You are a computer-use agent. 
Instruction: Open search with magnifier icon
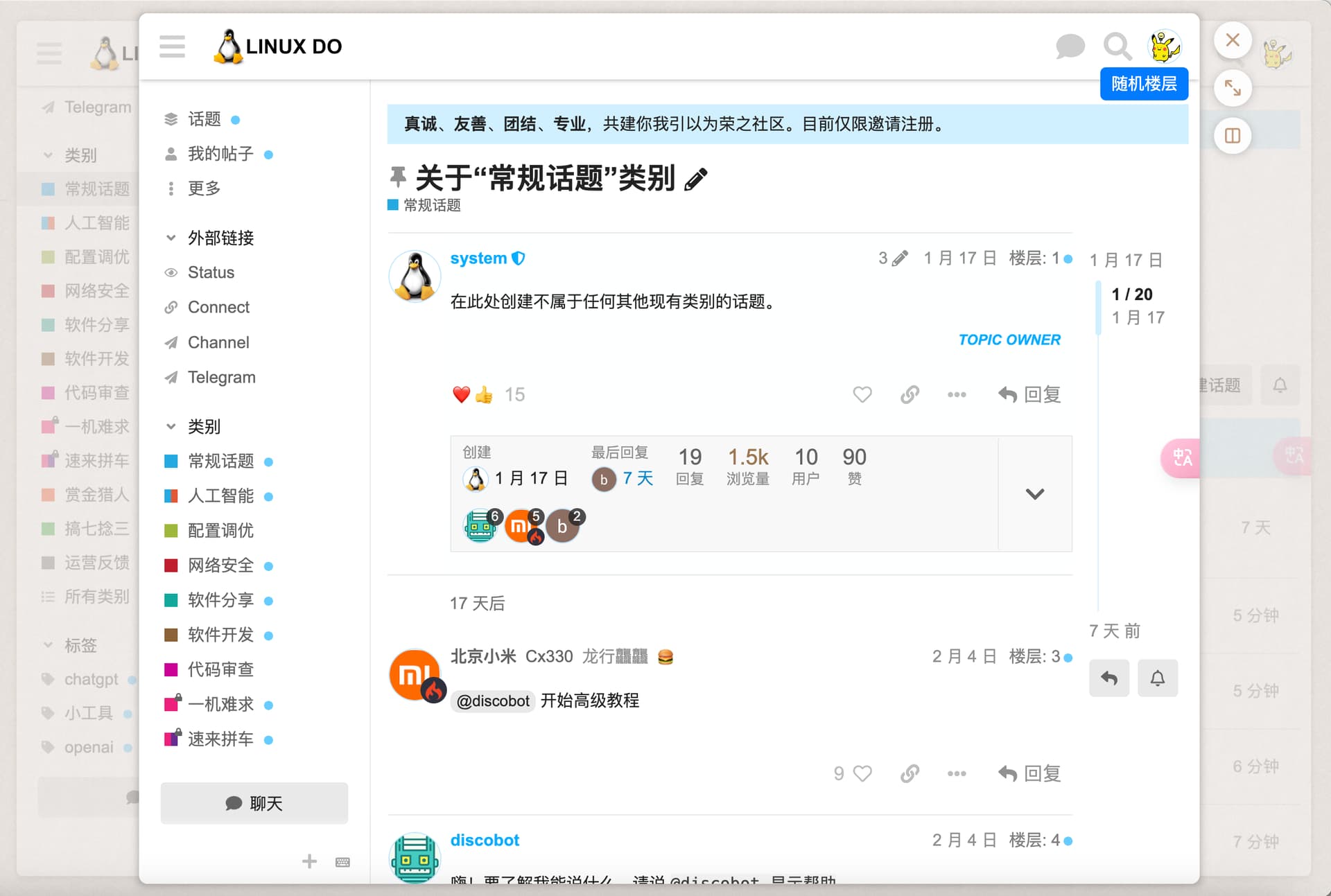pyautogui.click(x=1117, y=46)
